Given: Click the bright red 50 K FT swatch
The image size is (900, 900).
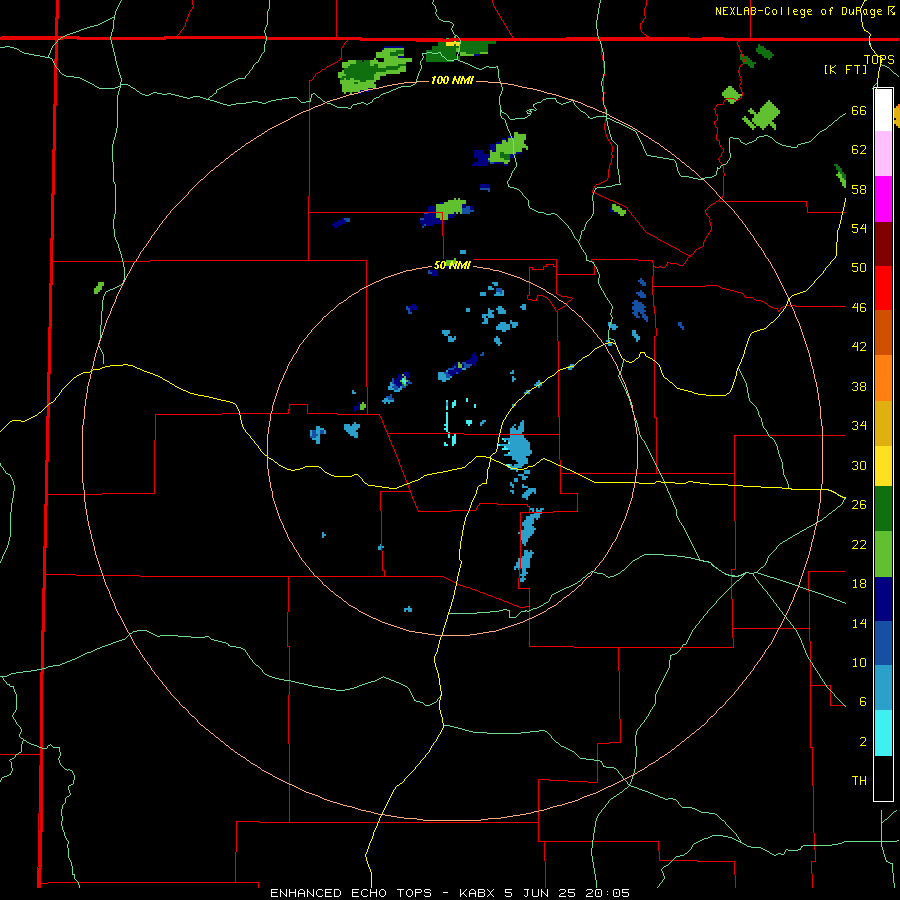Looking at the screenshot, I should point(883,288).
